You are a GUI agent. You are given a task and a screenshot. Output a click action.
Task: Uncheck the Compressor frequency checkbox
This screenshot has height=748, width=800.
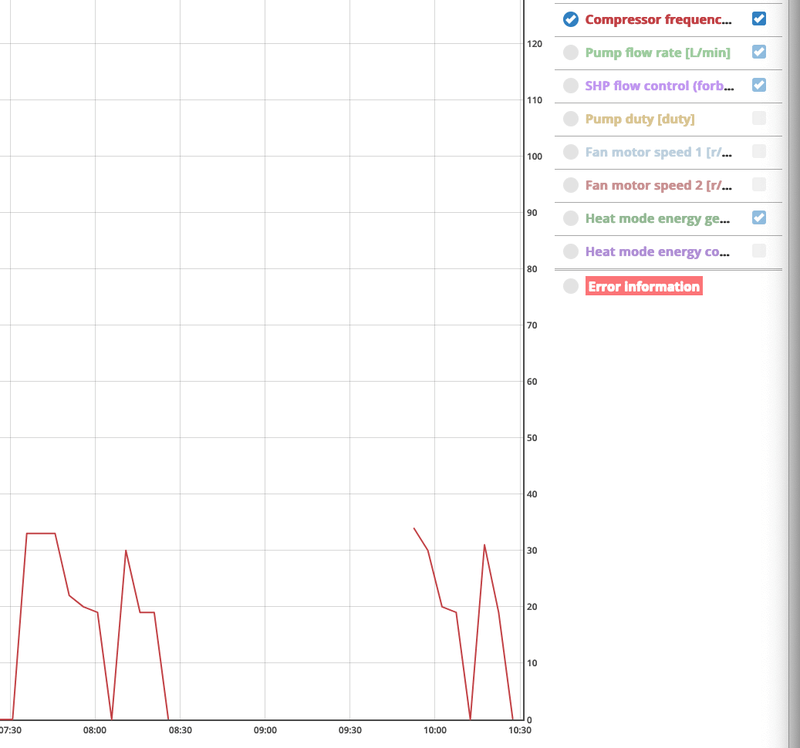pyautogui.click(x=759, y=19)
